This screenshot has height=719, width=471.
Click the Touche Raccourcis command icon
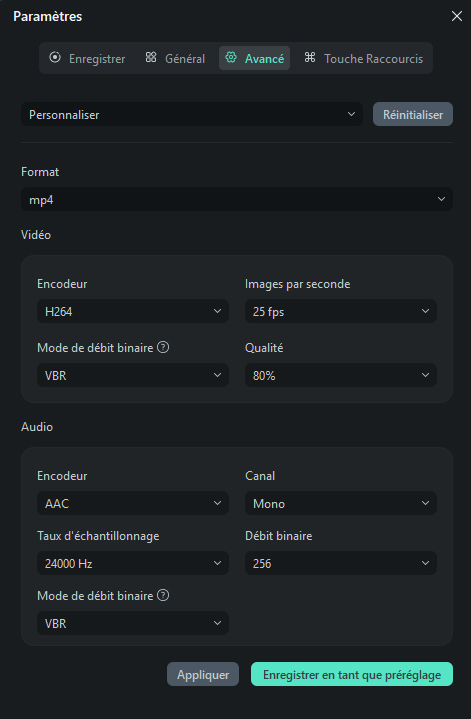(310, 57)
